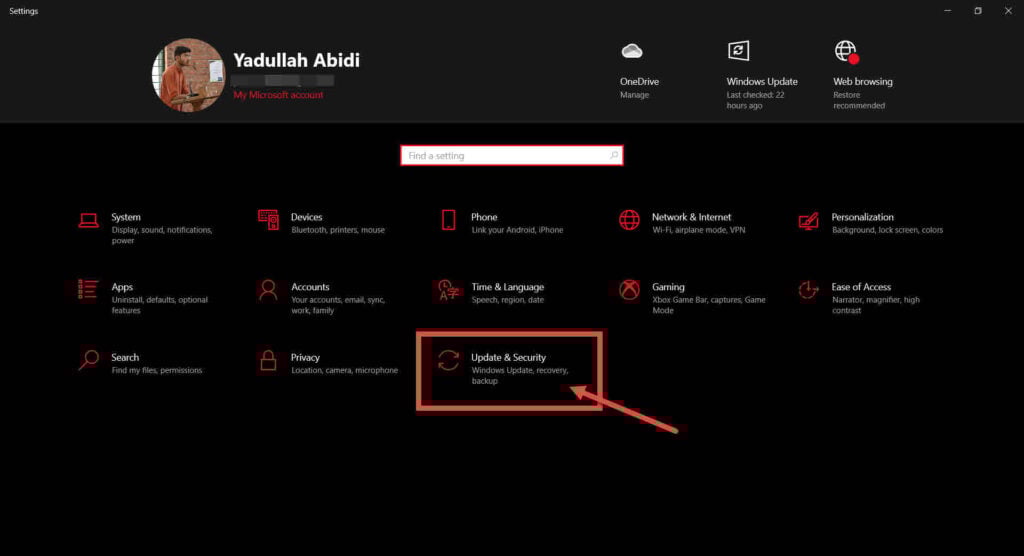
Task: Open the System laptop icon
Action: pos(88,221)
